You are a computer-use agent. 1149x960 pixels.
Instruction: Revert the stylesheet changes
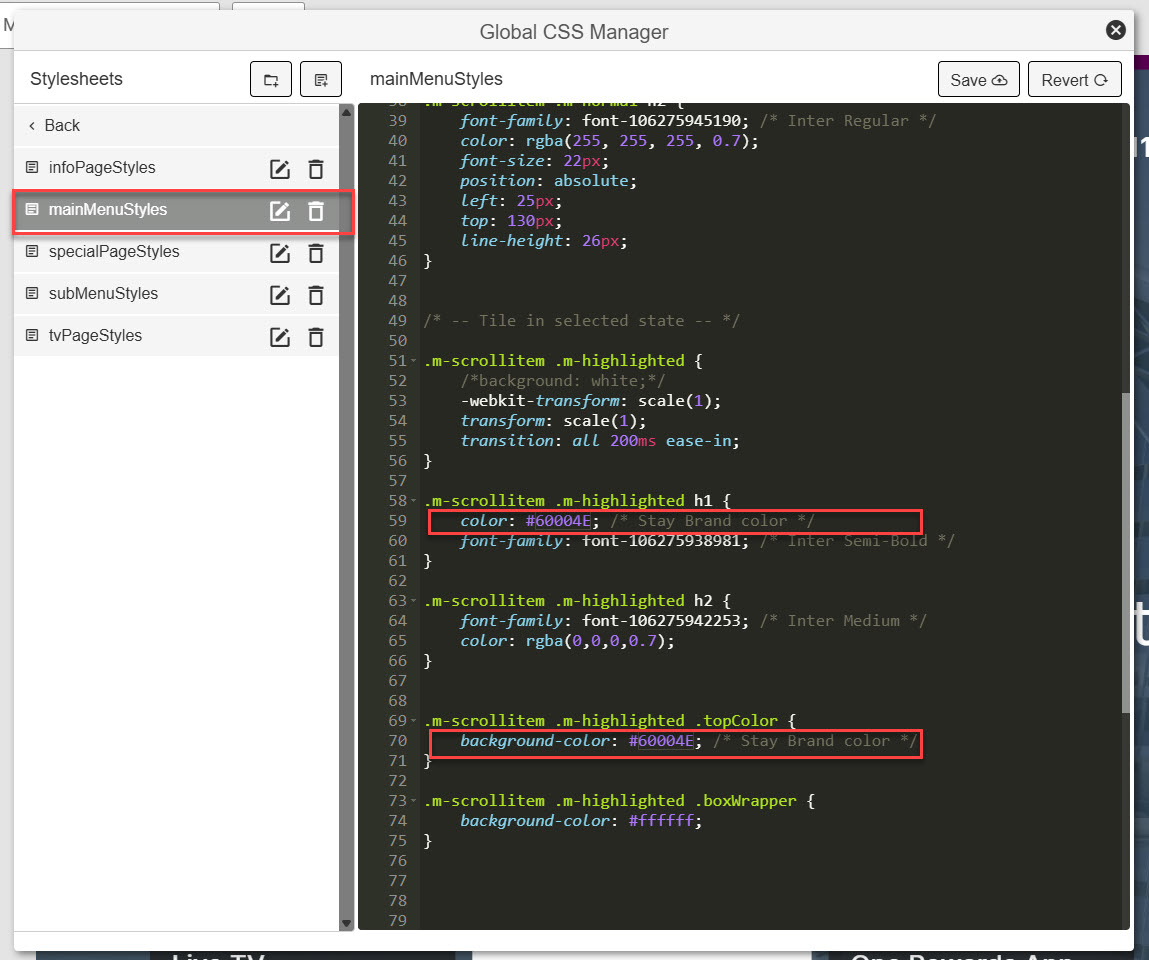pos(1074,80)
